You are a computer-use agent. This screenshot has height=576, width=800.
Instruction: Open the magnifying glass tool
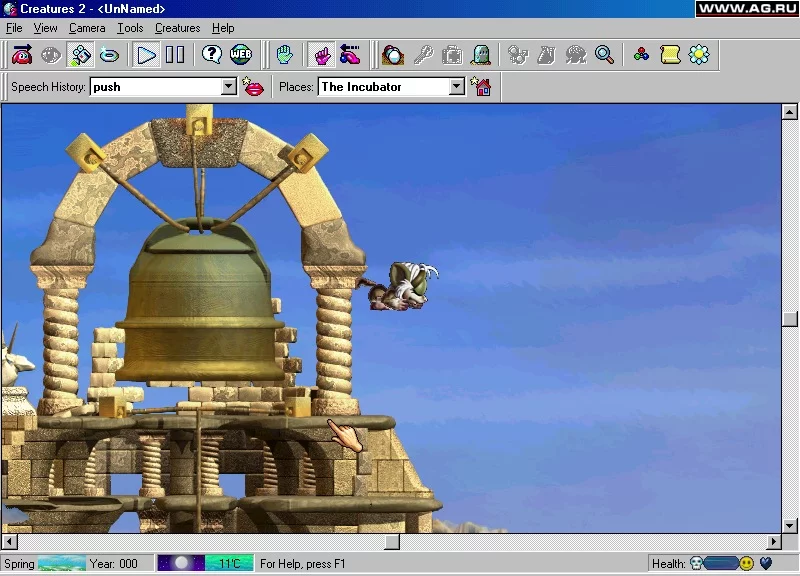[605, 55]
